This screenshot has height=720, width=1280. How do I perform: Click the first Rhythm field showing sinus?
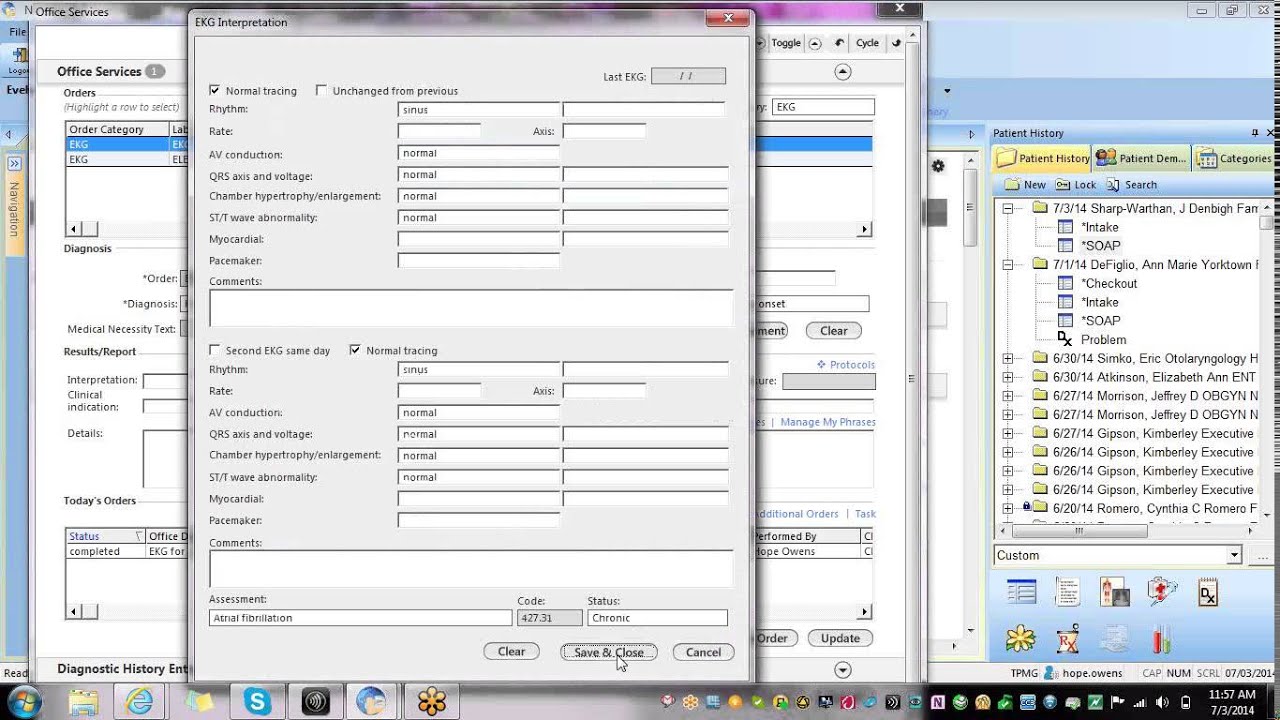(478, 110)
